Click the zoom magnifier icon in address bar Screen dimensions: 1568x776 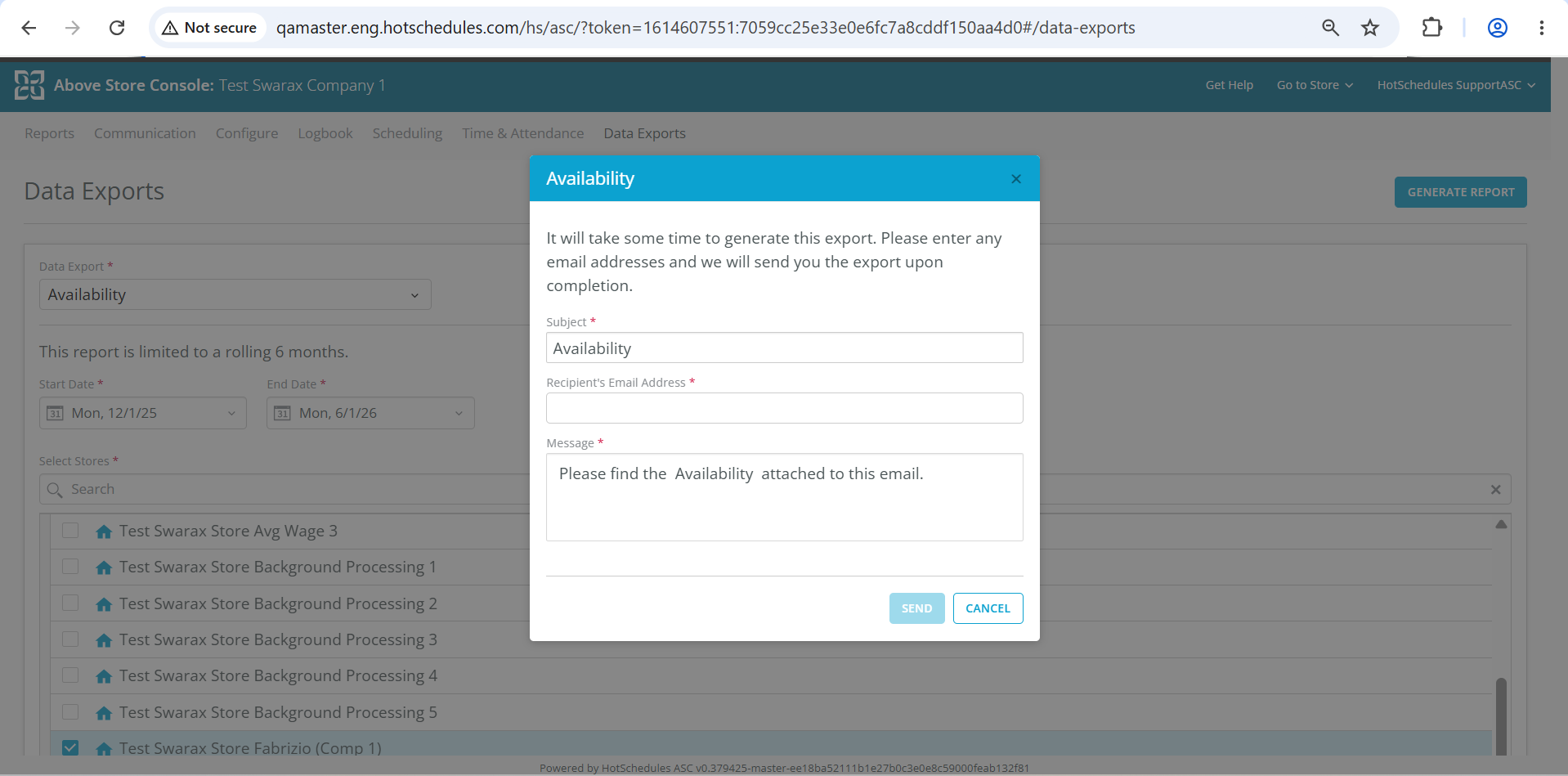tap(1330, 28)
